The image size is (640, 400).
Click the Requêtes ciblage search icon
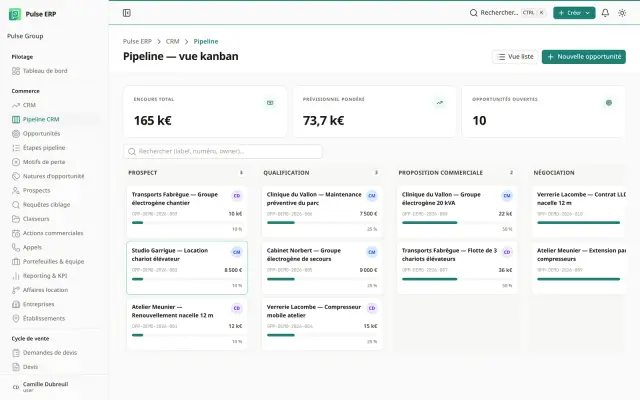tap(16, 204)
